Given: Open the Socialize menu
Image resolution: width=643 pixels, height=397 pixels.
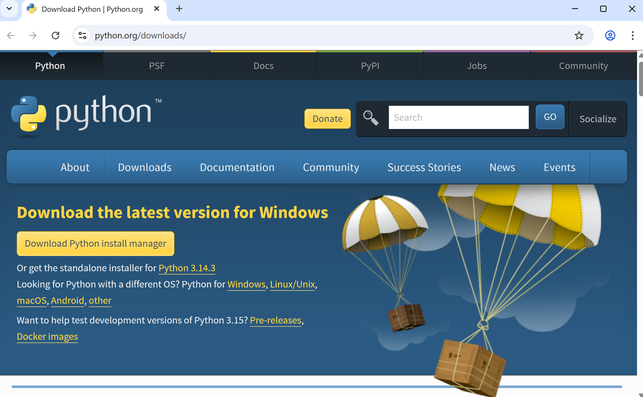Looking at the screenshot, I should point(597,119).
